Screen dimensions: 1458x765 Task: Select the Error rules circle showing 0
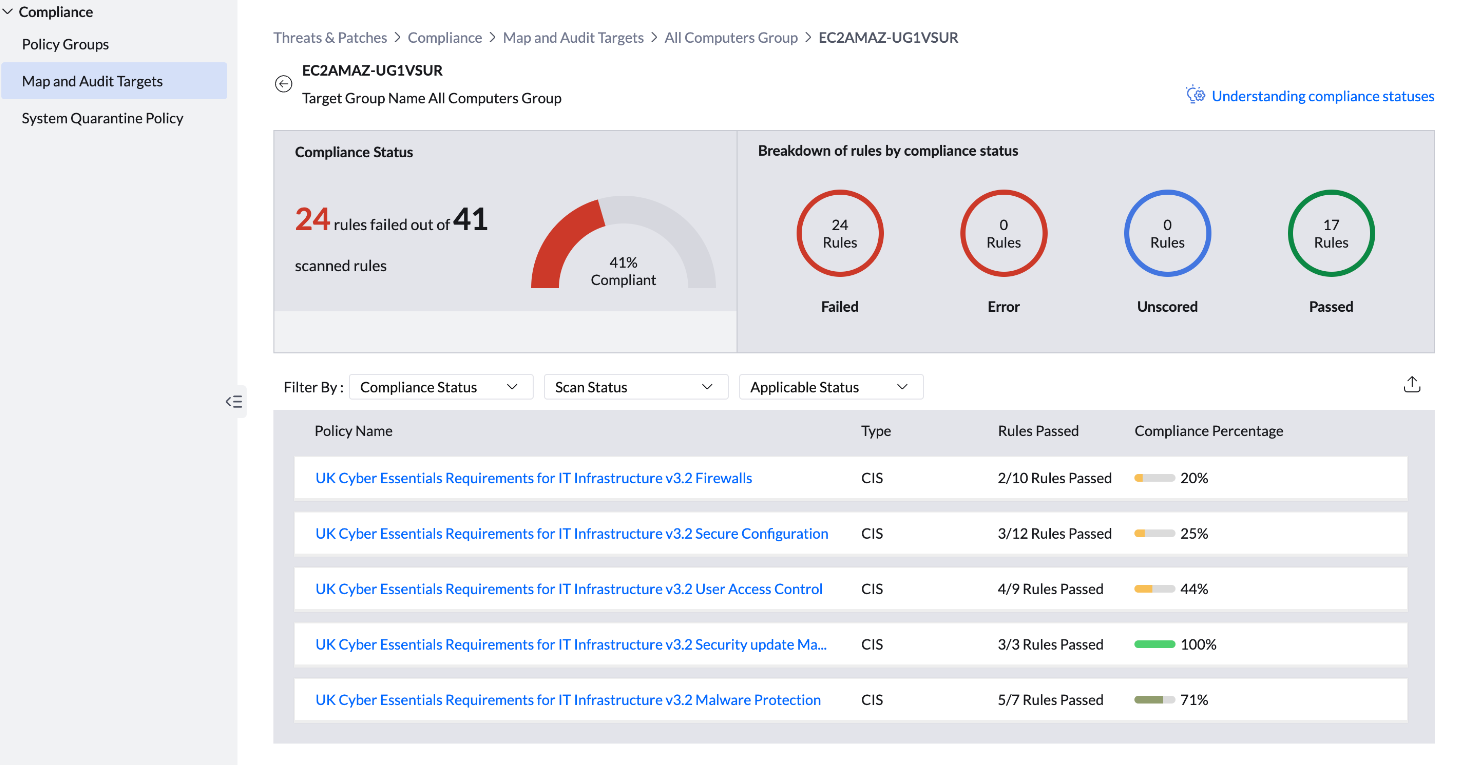[x=1003, y=233]
